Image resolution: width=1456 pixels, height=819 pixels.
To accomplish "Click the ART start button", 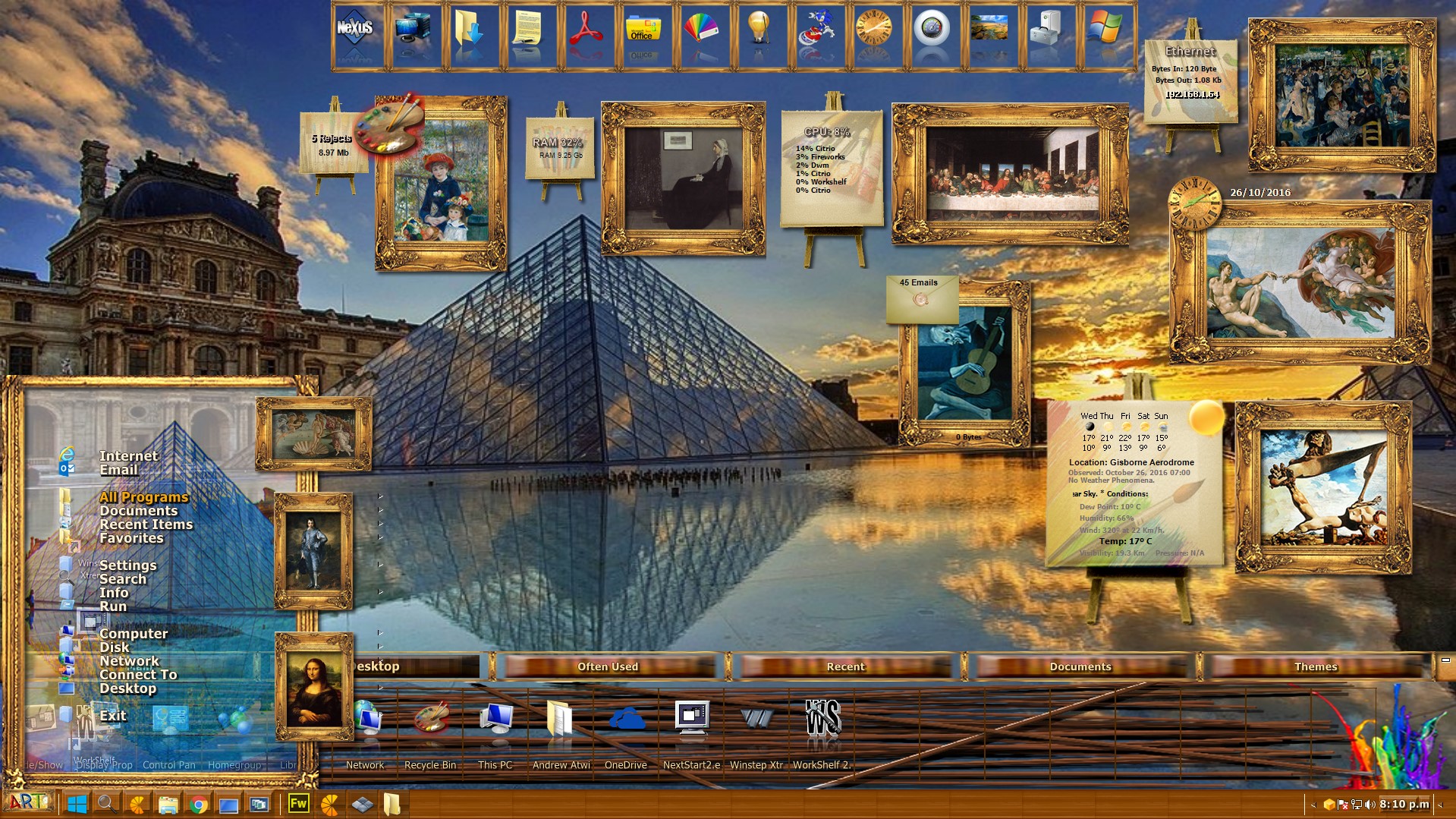I will click(28, 802).
